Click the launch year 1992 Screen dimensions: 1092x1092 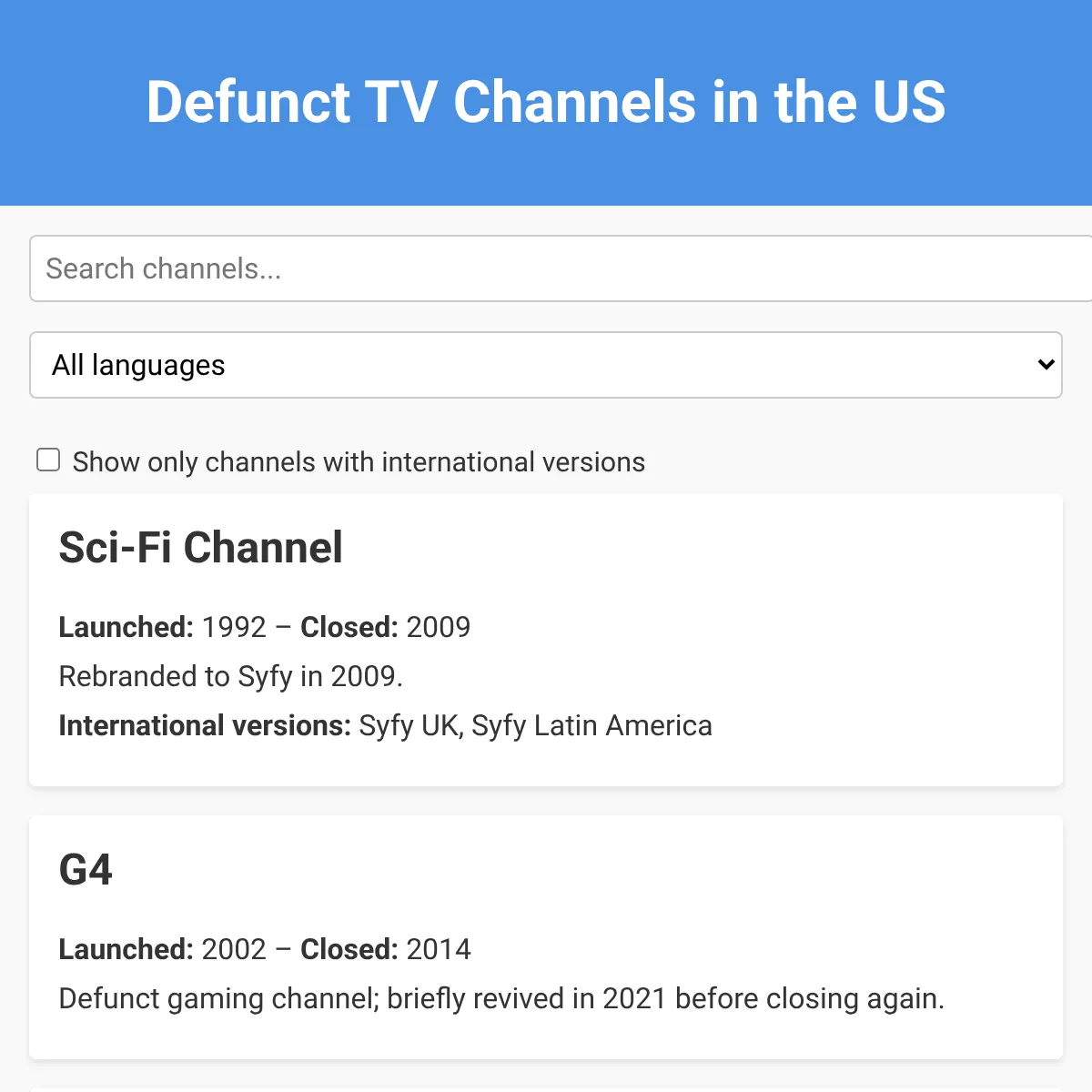234,627
